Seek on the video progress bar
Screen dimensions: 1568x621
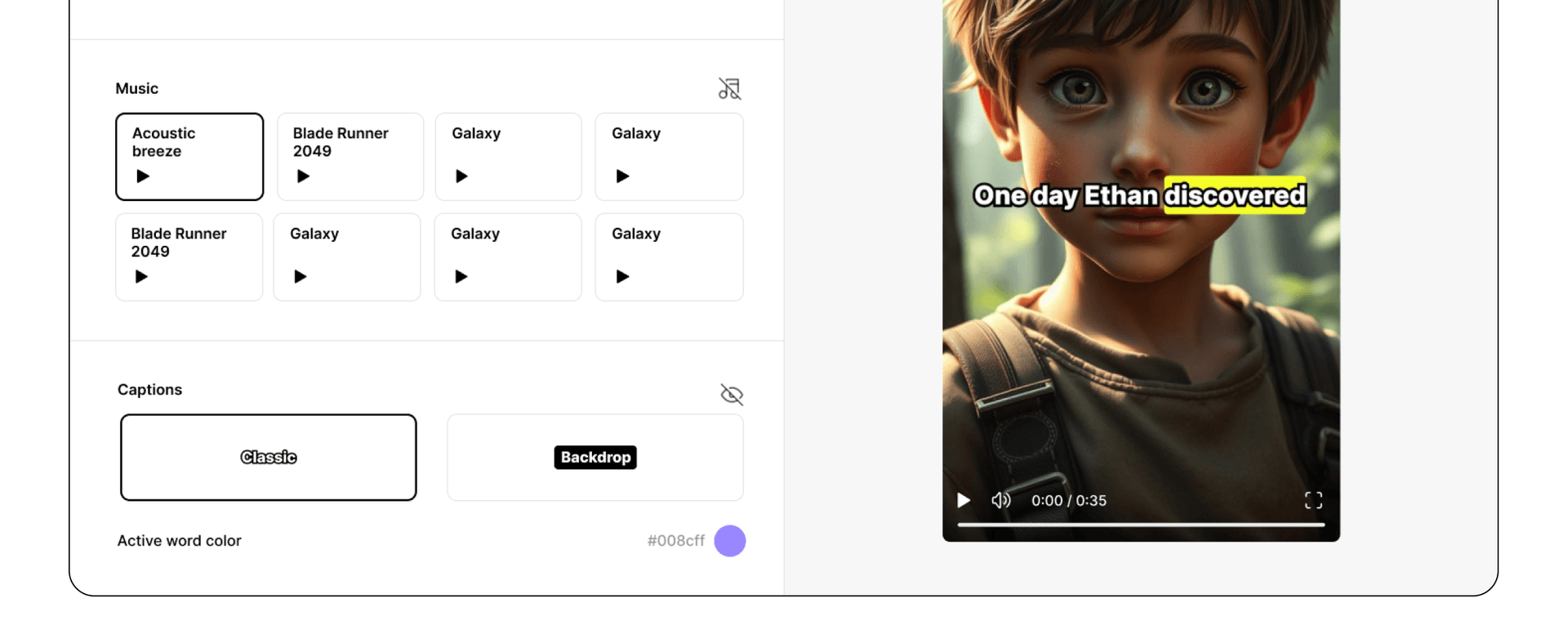coord(1141,525)
